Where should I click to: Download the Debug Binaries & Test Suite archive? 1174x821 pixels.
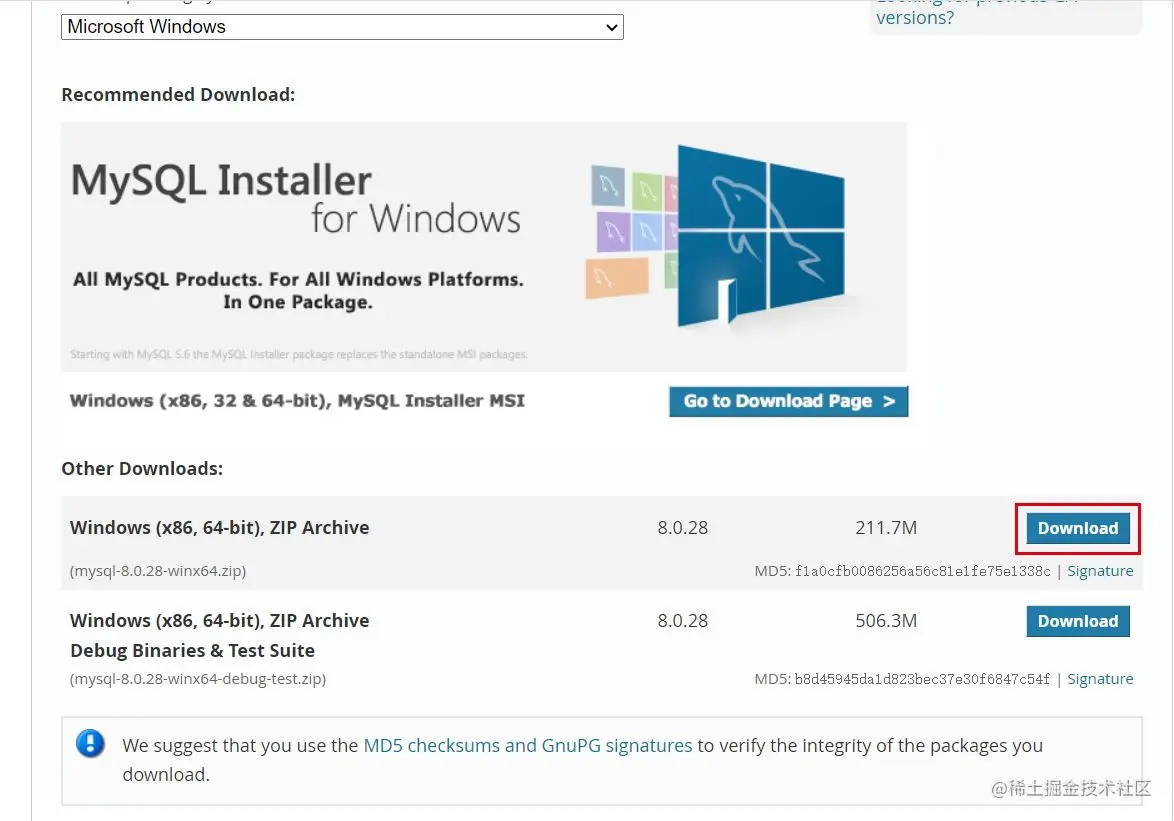click(x=1077, y=621)
